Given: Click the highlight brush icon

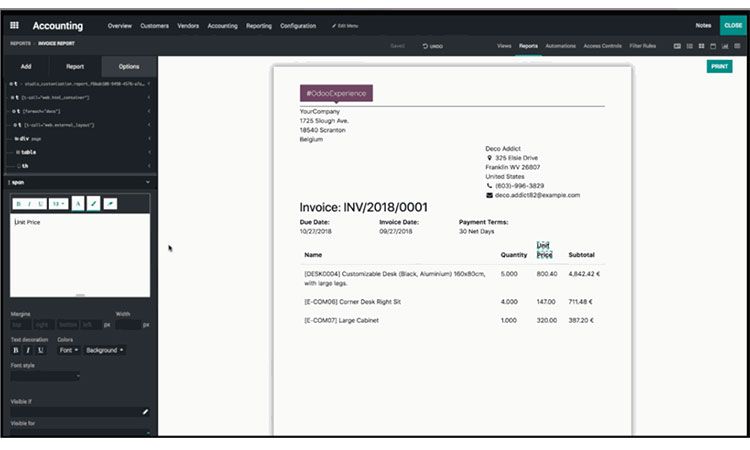Looking at the screenshot, I should click(94, 204).
